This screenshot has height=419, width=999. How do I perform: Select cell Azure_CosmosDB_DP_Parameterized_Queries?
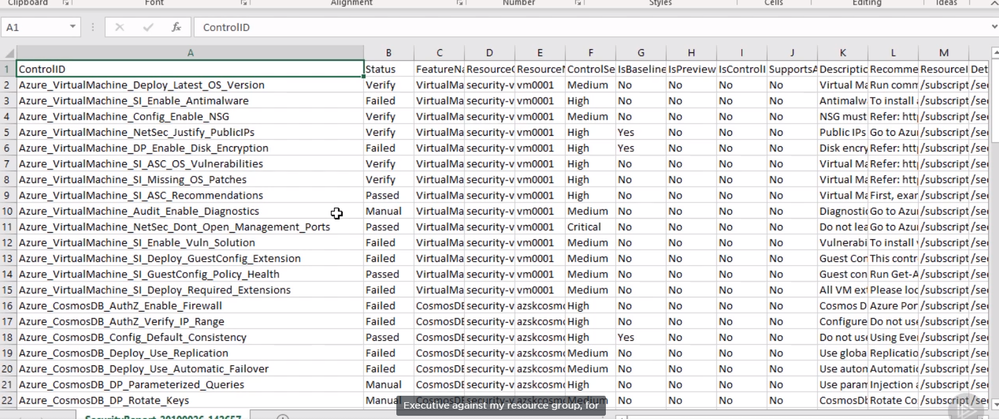(x=190, y=384)
